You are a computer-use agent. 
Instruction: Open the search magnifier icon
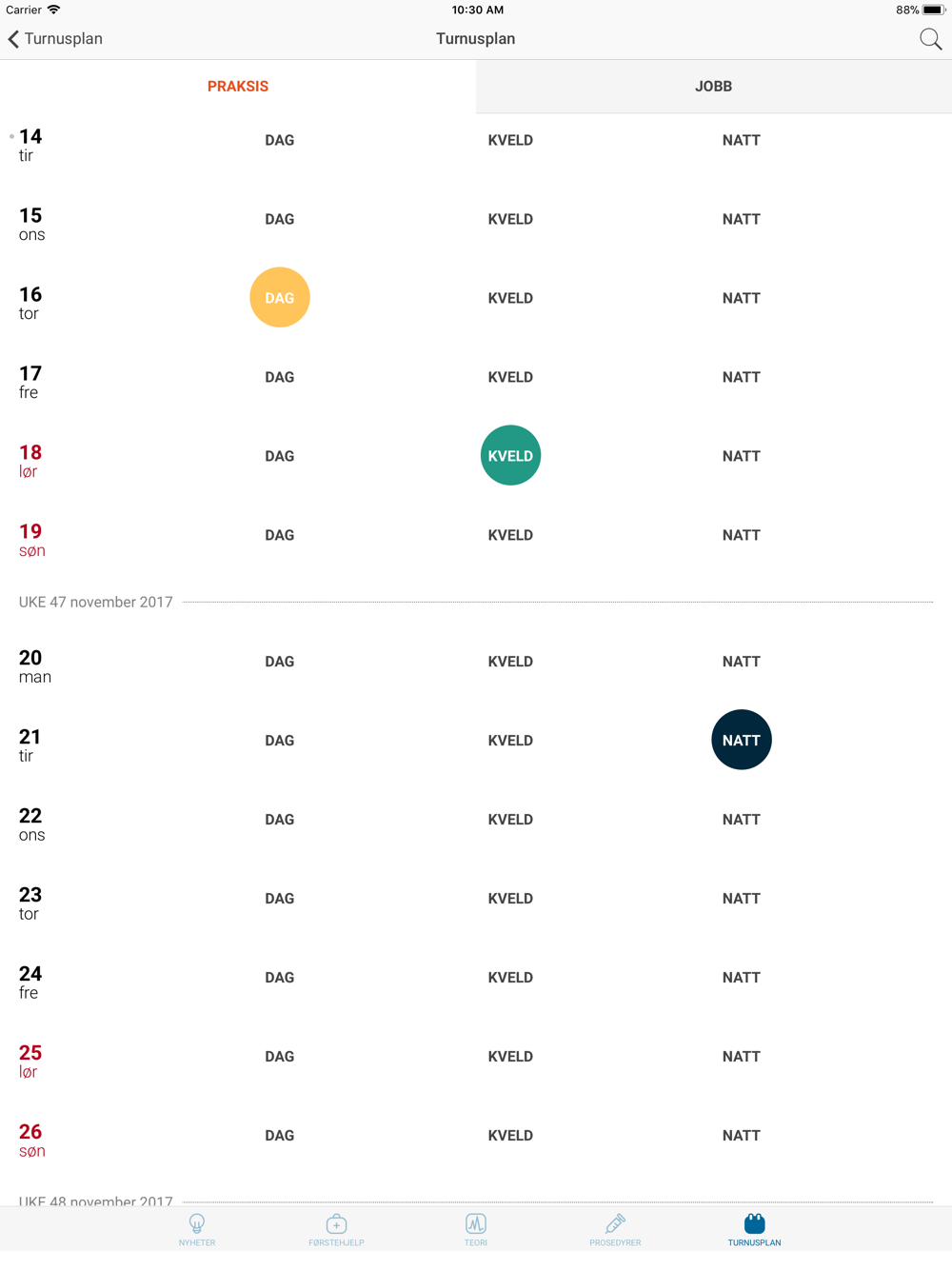[930, 39]
